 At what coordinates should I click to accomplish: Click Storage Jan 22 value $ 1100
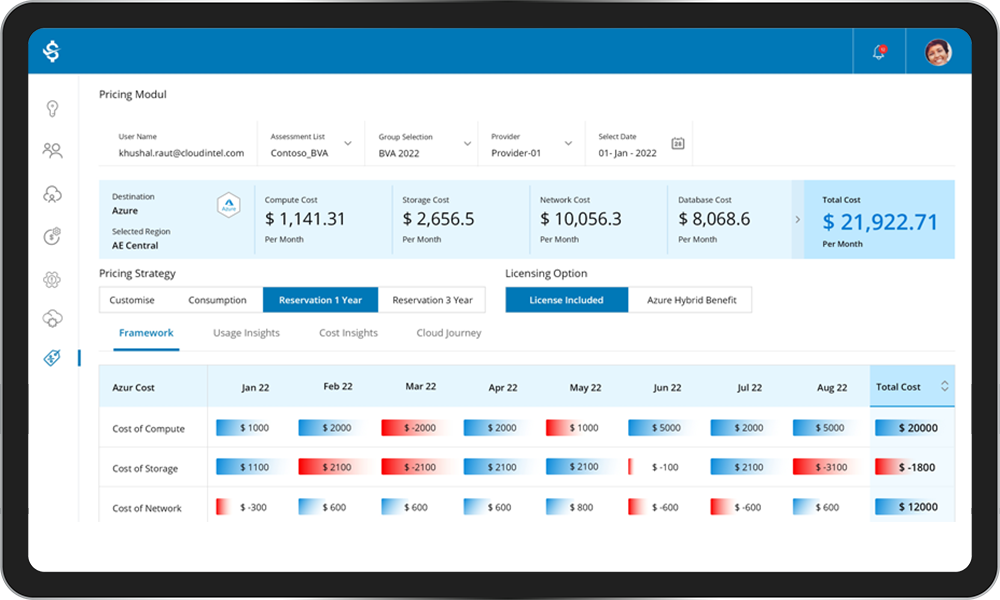tap(254, 467)
